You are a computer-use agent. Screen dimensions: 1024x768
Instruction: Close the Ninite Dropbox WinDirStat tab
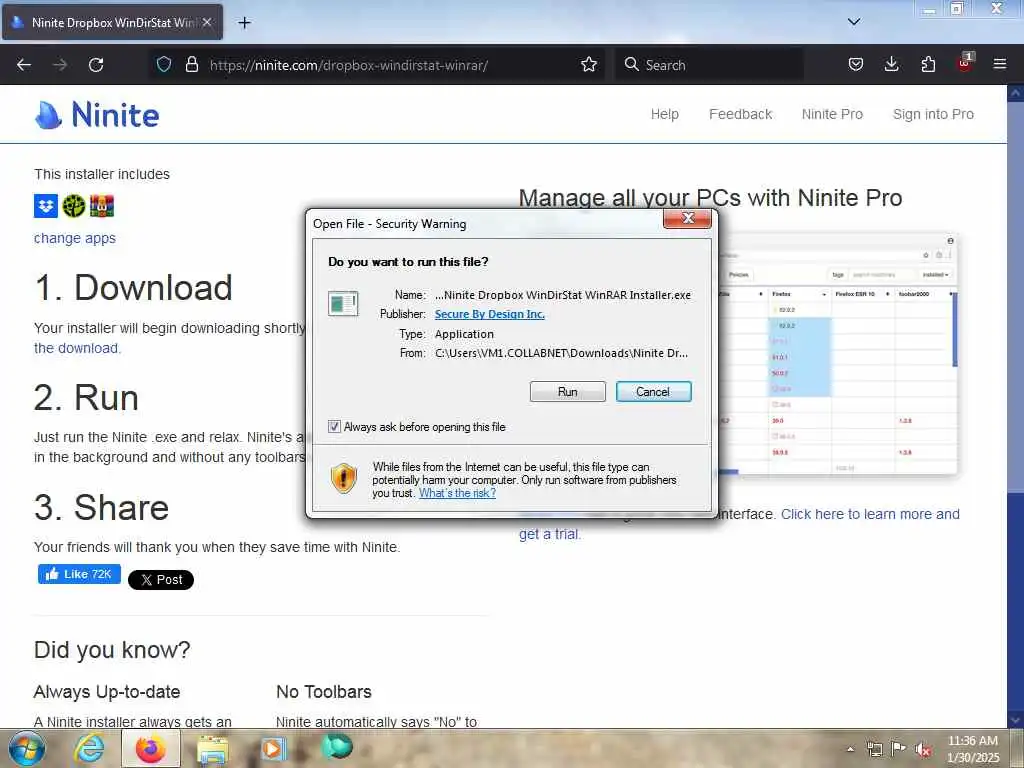coord(207,22)
